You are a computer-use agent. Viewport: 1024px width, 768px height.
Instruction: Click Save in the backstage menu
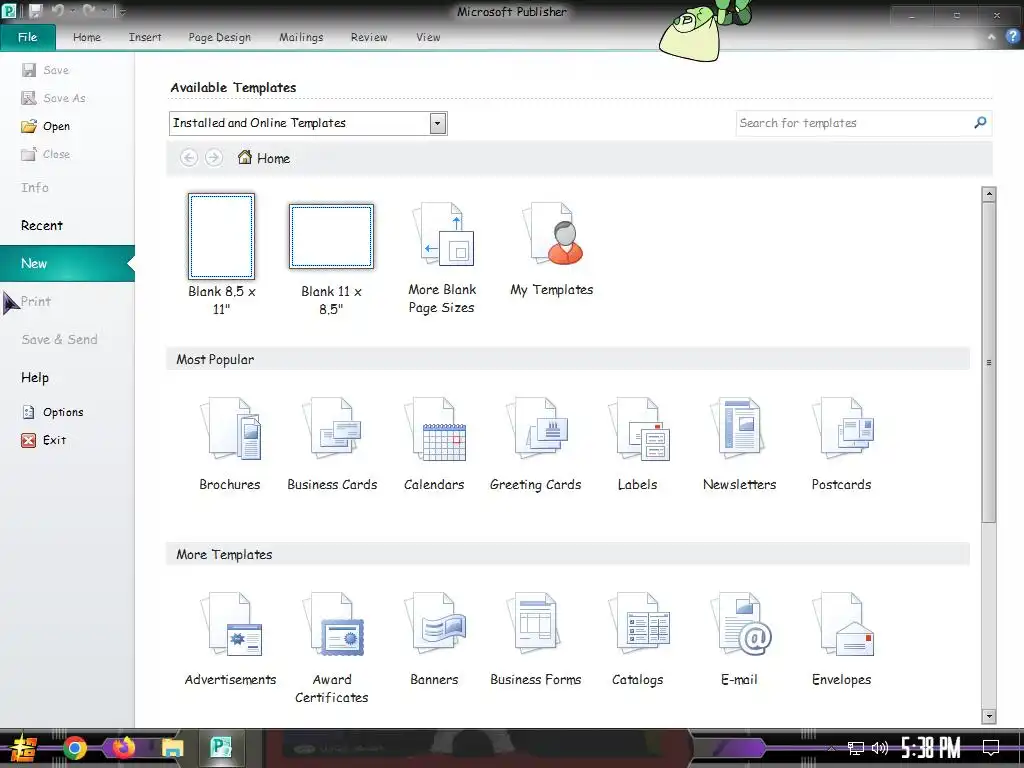pos(46,70)
